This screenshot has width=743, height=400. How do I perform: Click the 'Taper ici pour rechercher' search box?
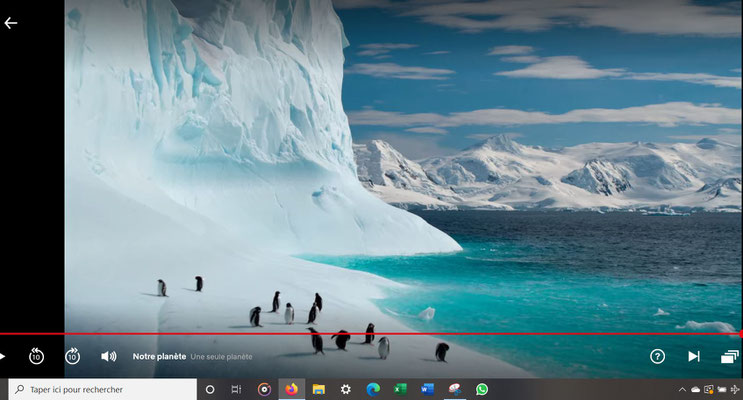tap(102, 389)
